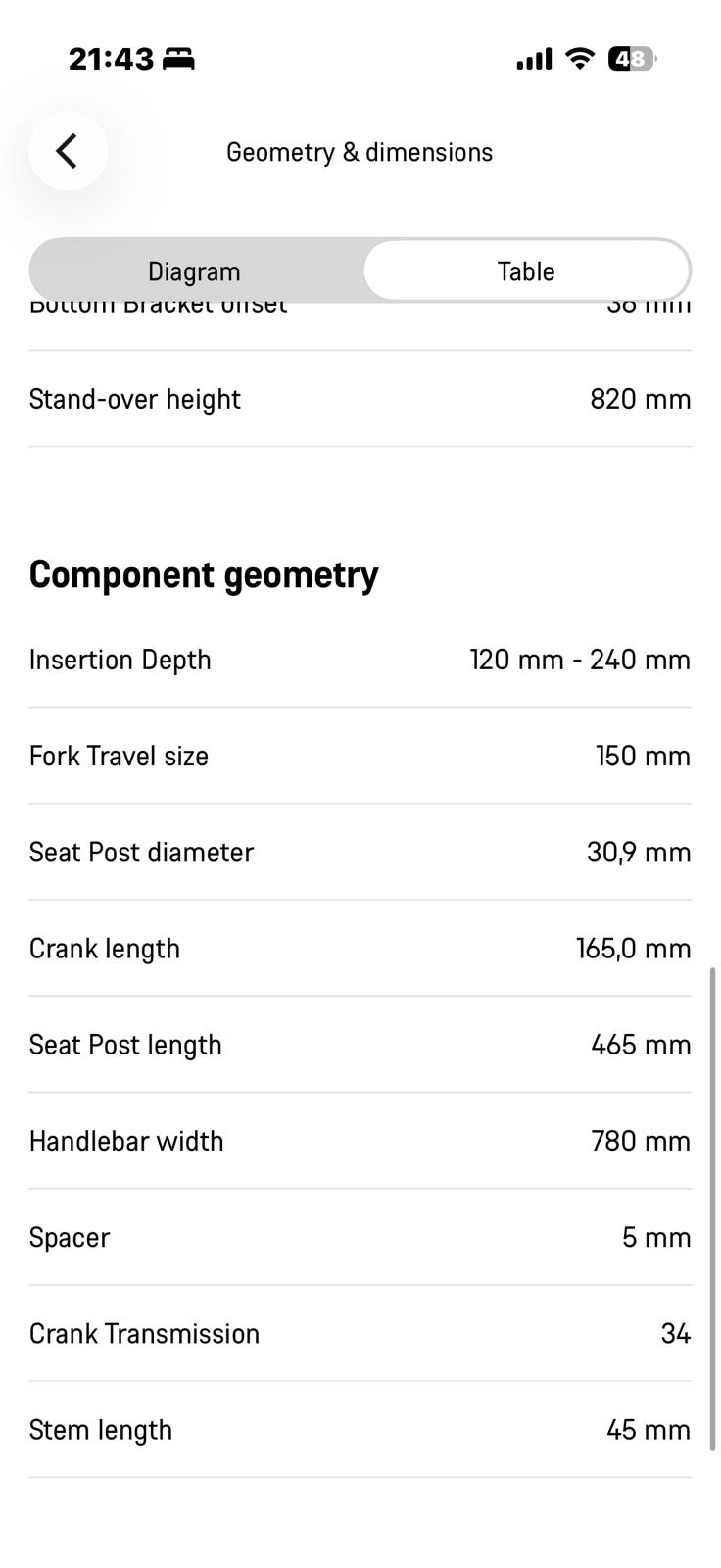The width and height of the screenshot is (721, 1568).
Task: Tap the Geometry & dimensions title
Action: pos(360,152)
